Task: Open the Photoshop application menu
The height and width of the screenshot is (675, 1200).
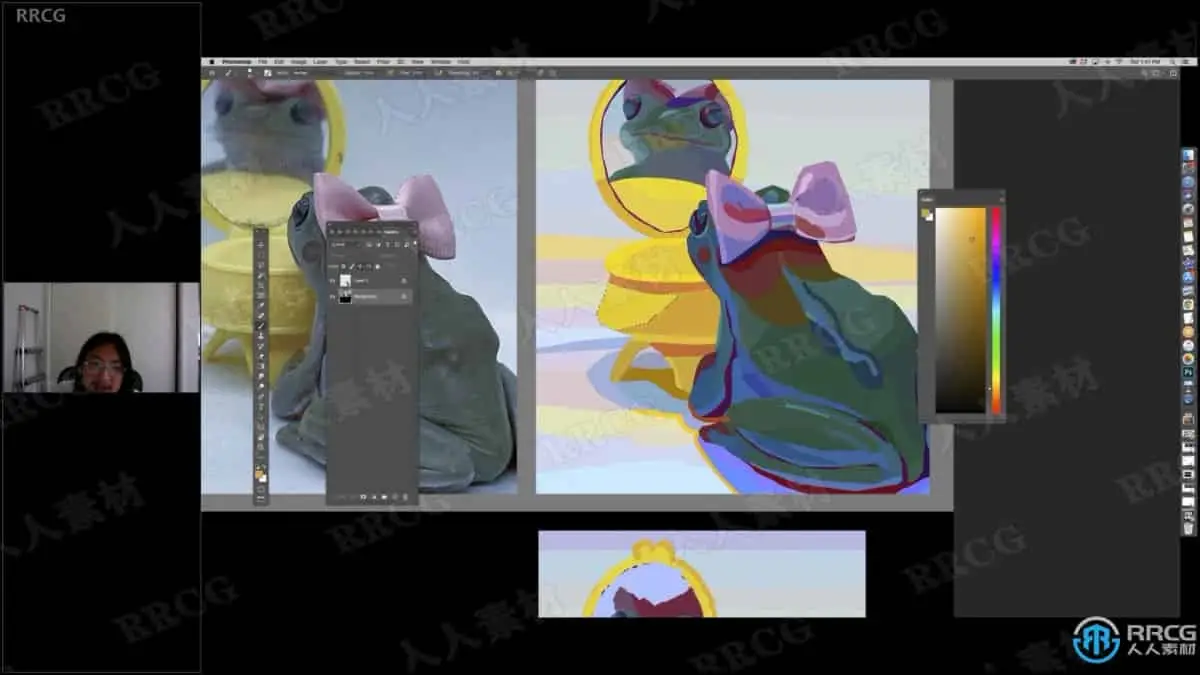Action: click(237, 62)
